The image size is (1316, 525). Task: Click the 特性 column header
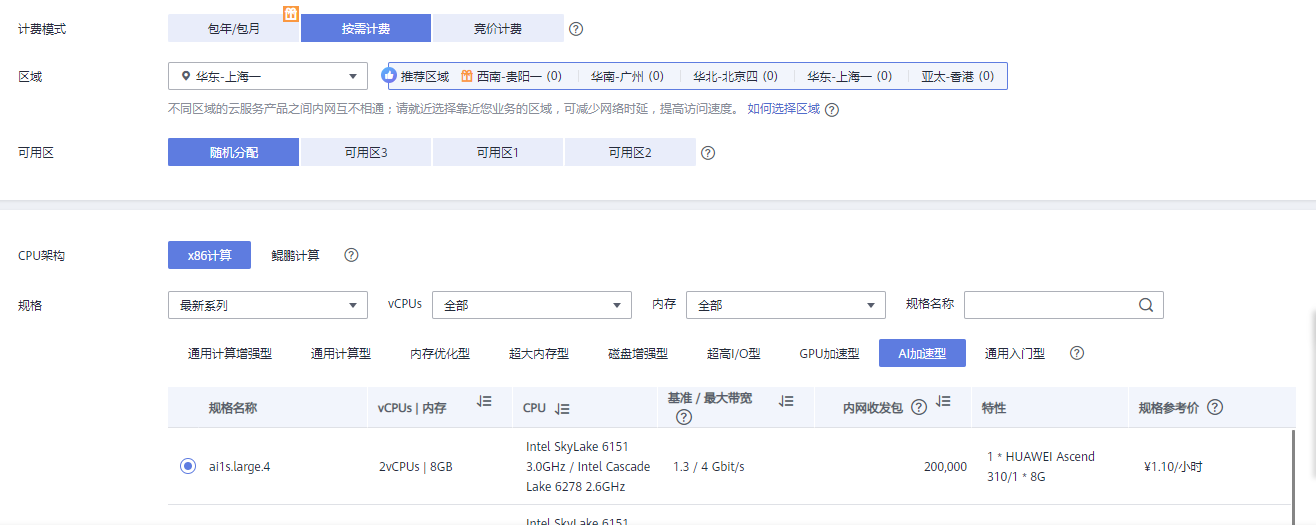994,408
